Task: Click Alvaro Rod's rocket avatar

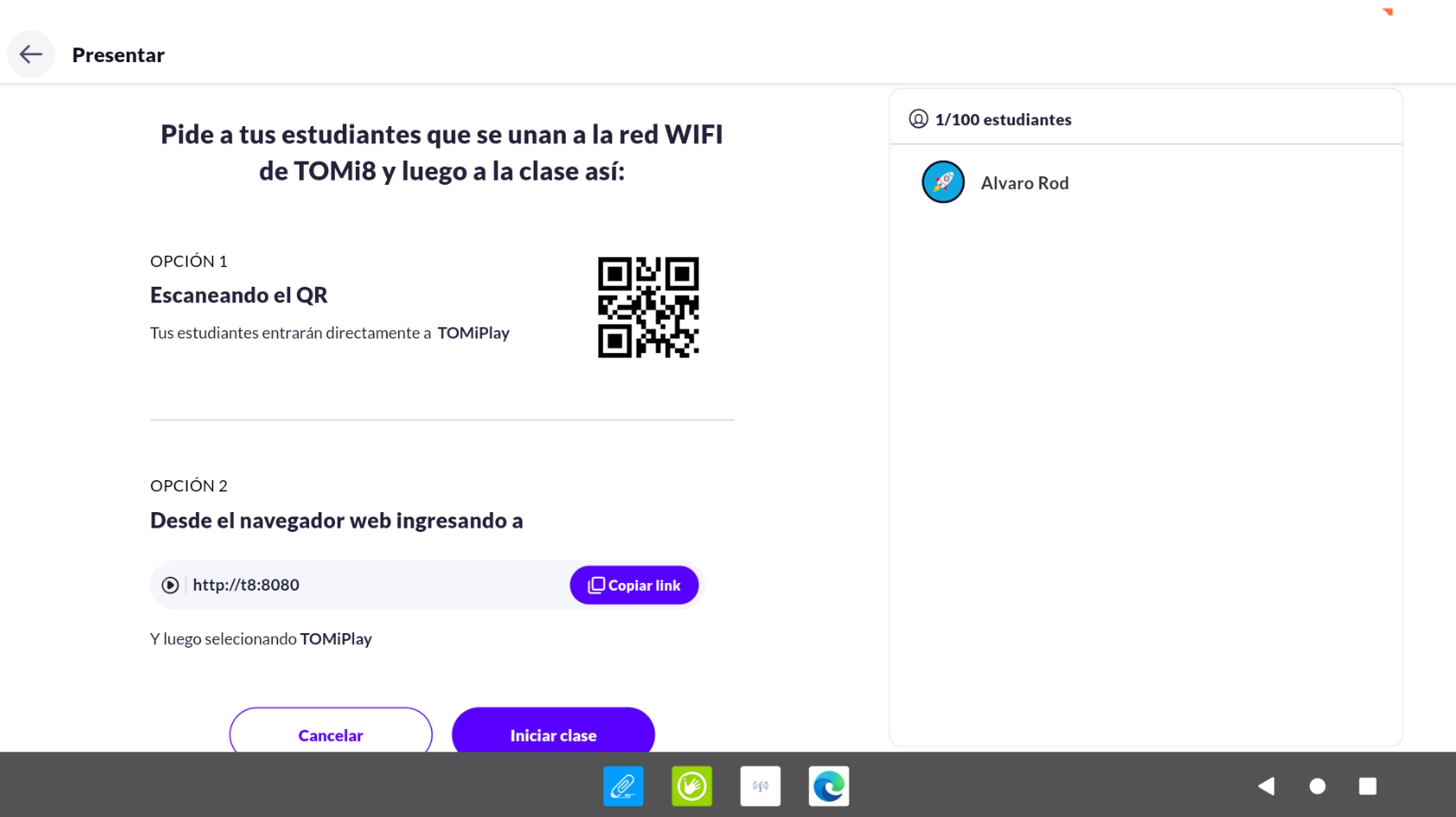Action: (943, 182)
